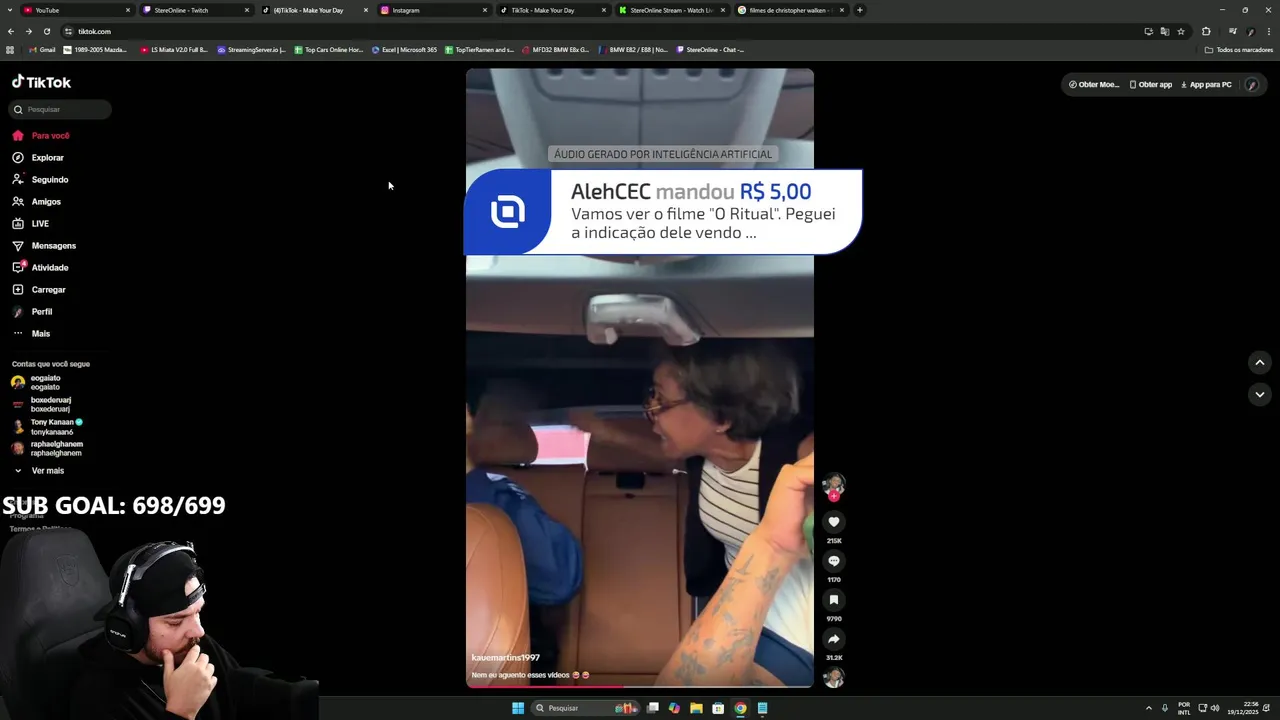
Task: Open followed account Tony Kanaan
Action: (46, 426)
